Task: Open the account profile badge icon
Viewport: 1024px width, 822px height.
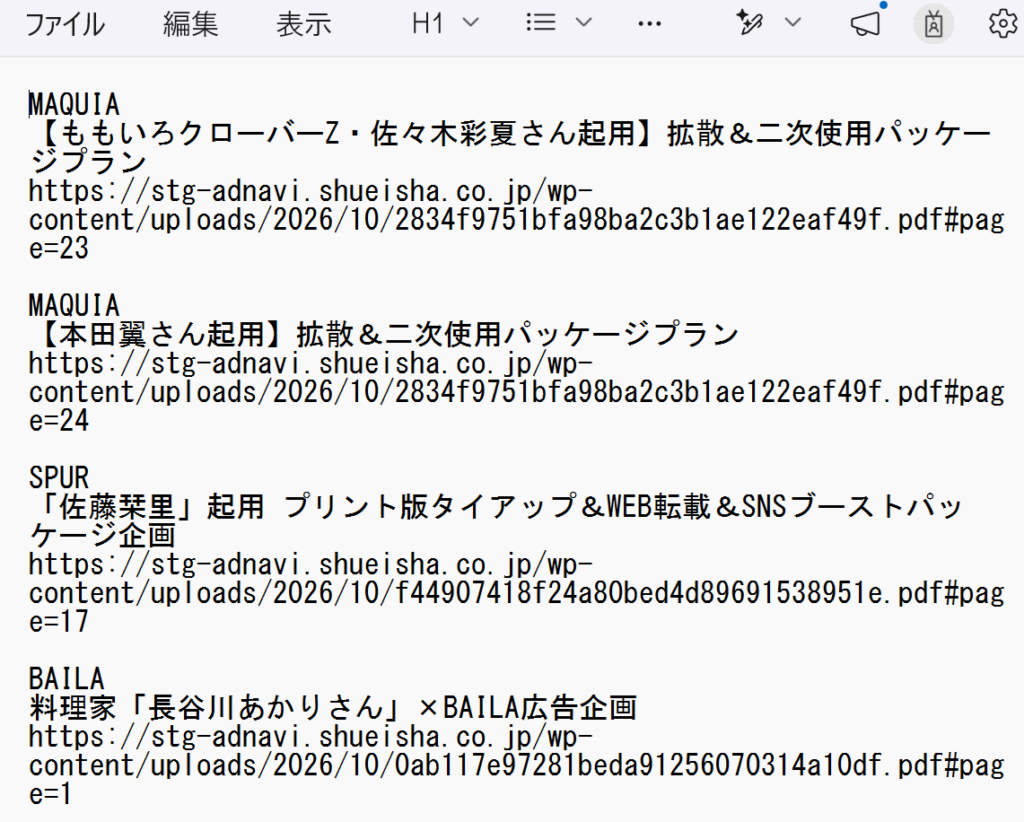Action: click(x=933, y=24)
